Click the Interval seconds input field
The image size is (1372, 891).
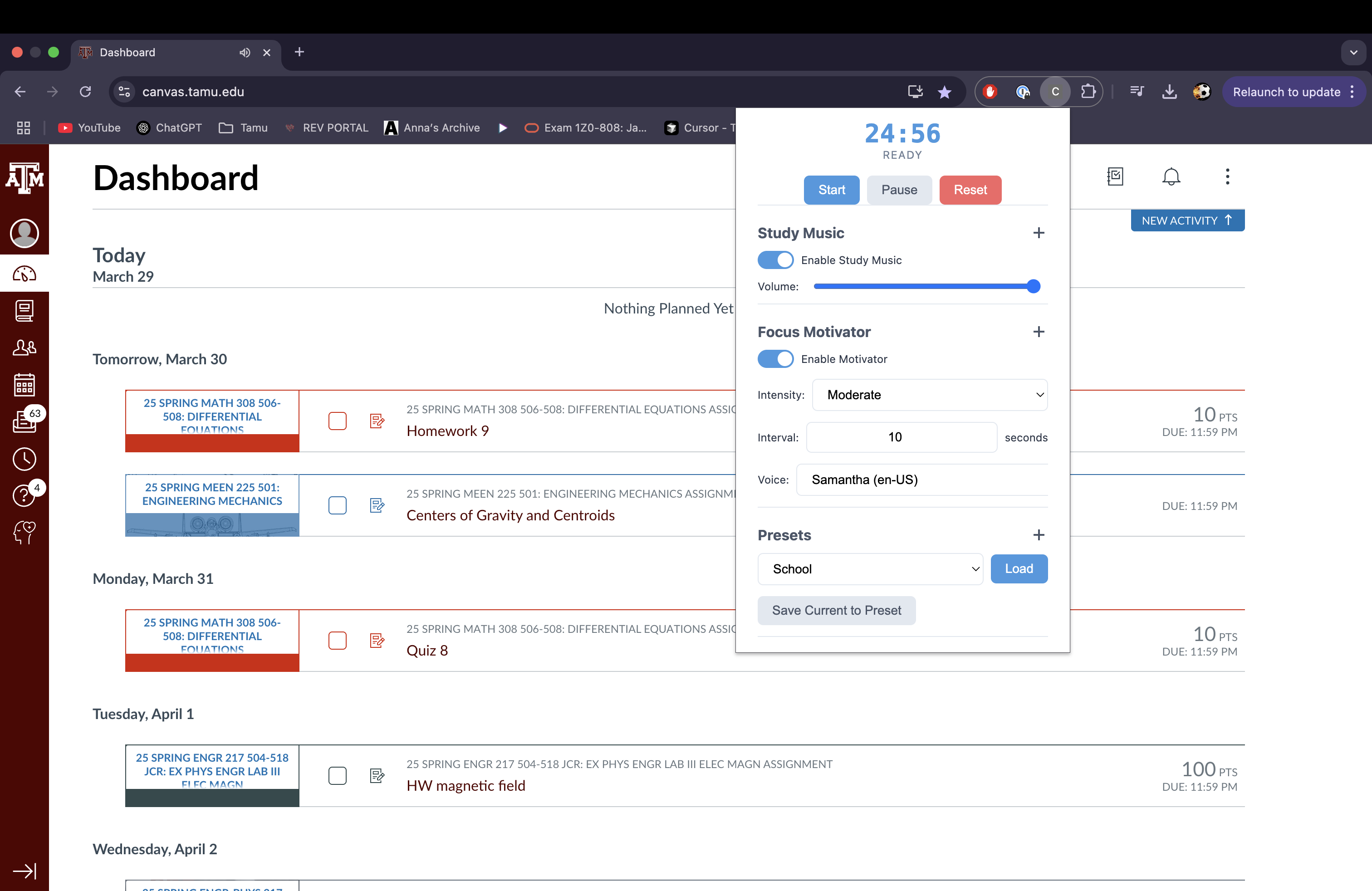tap(901, 437)
